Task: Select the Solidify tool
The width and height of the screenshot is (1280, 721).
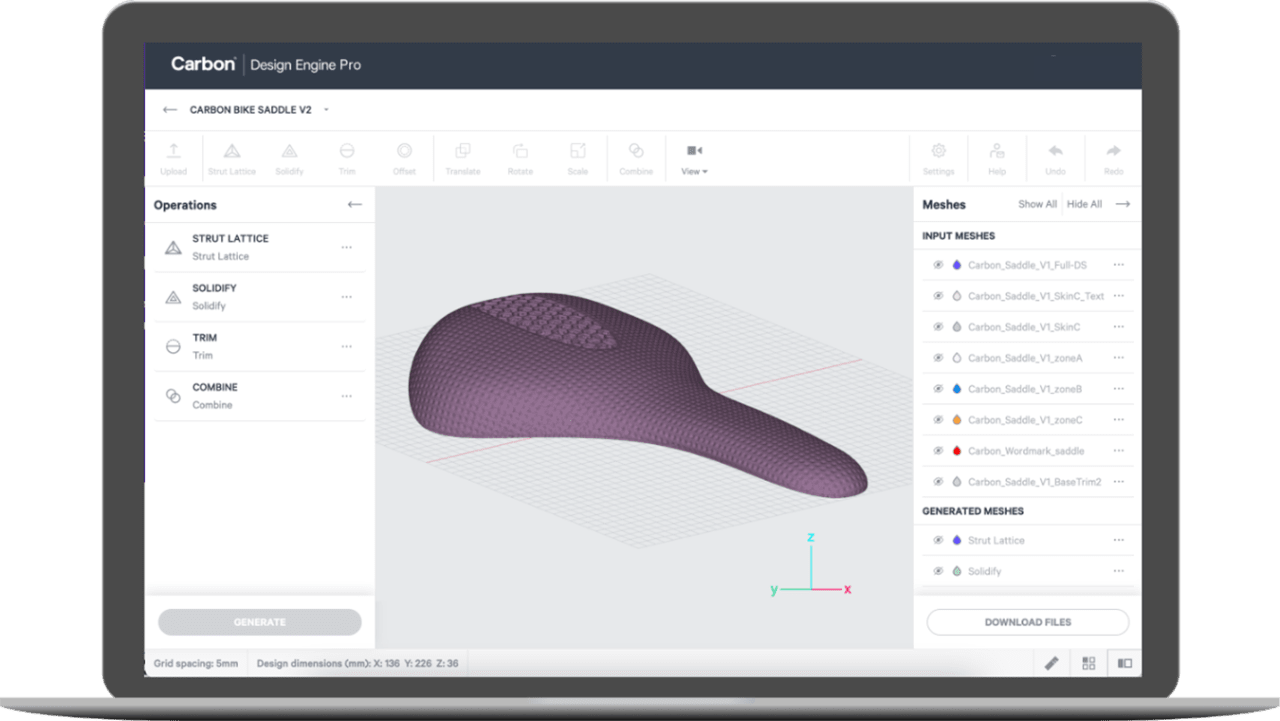Action: [289, 158]
